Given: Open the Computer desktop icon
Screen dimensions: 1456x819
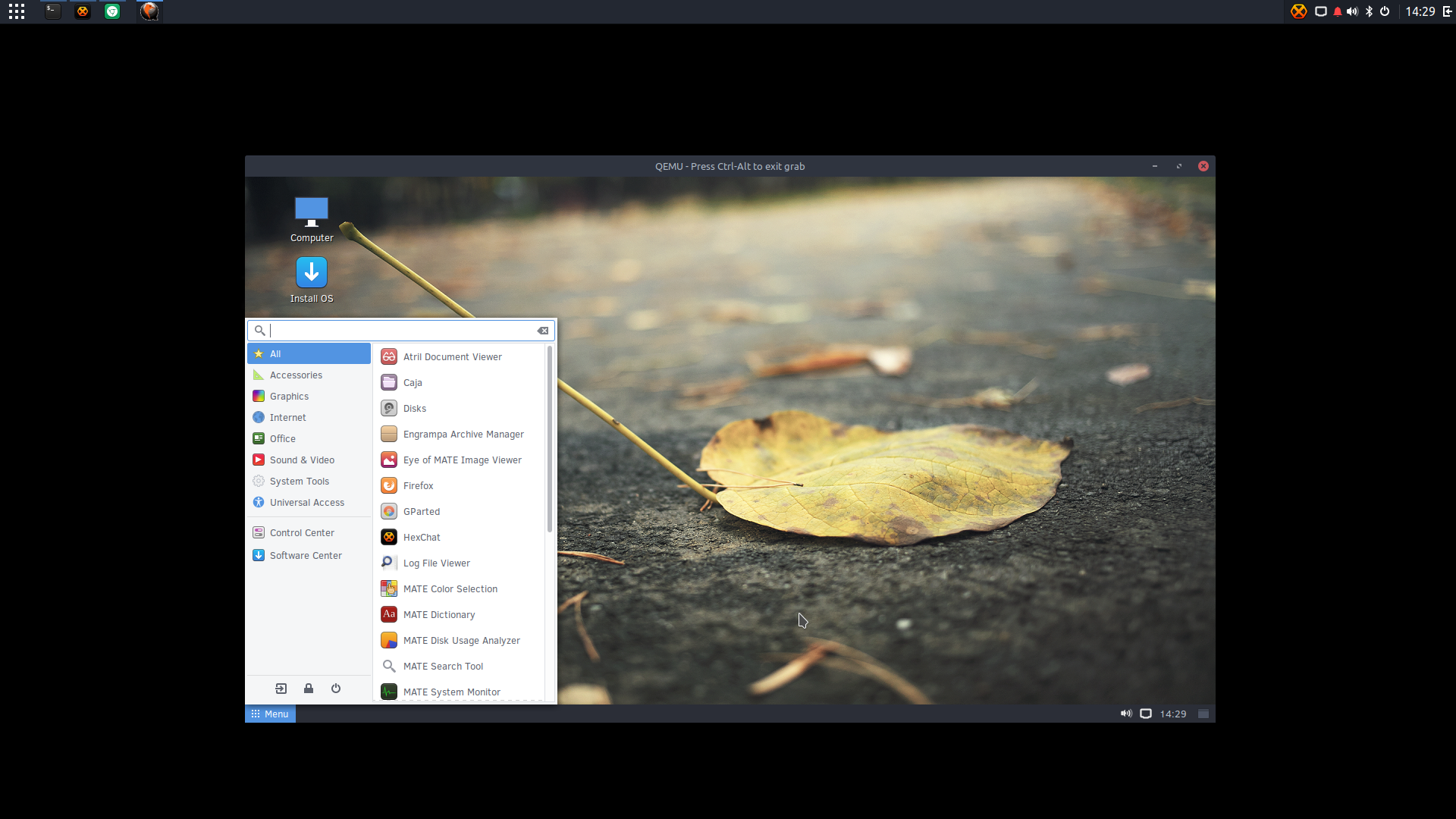Looking at the screenshot, I should pyautogui.click(x=312, y=220).
